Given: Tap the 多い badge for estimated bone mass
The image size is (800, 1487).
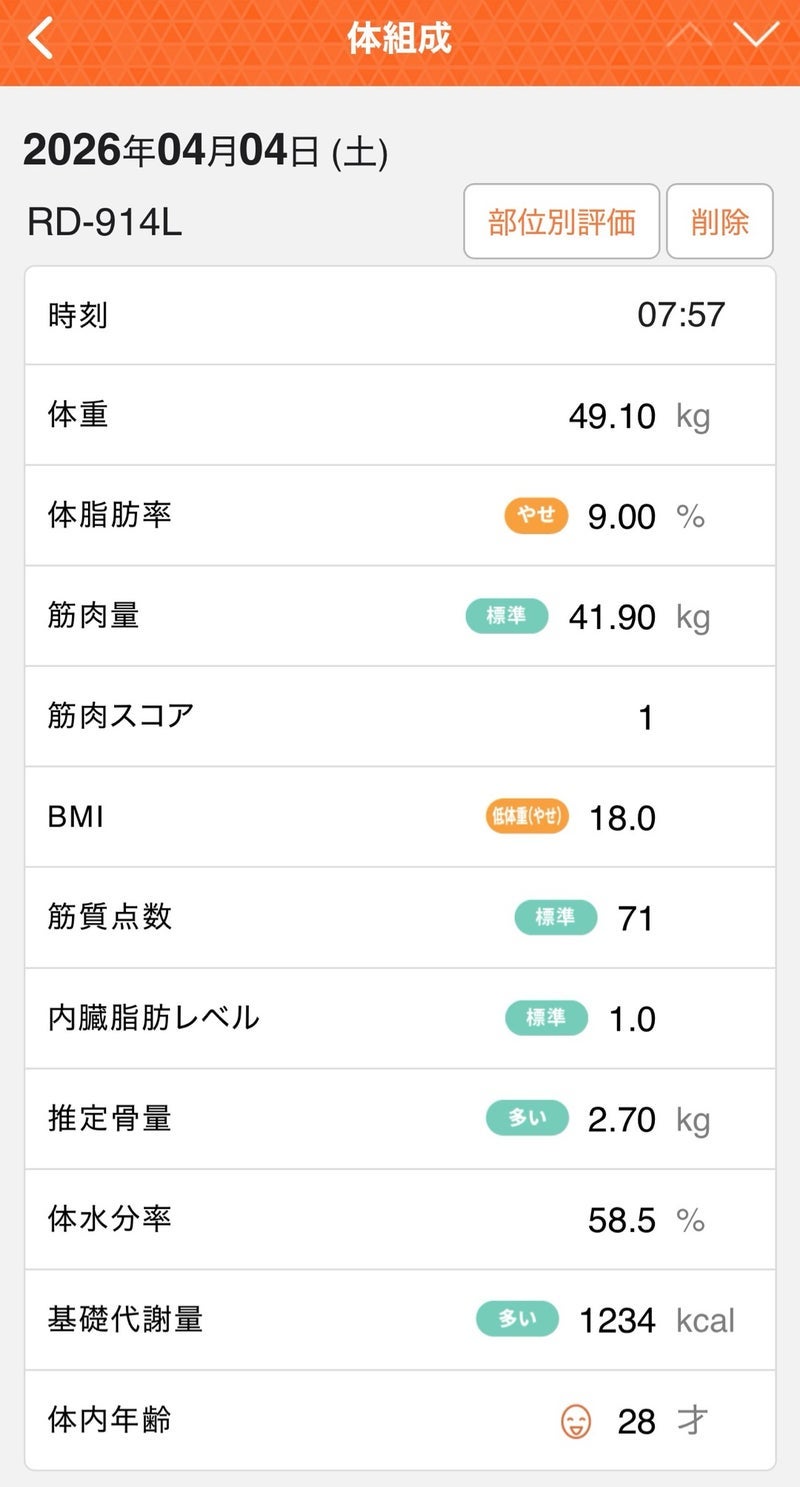Looking at the screenshot, I should pyautogui.click(x=527, y=1118).
